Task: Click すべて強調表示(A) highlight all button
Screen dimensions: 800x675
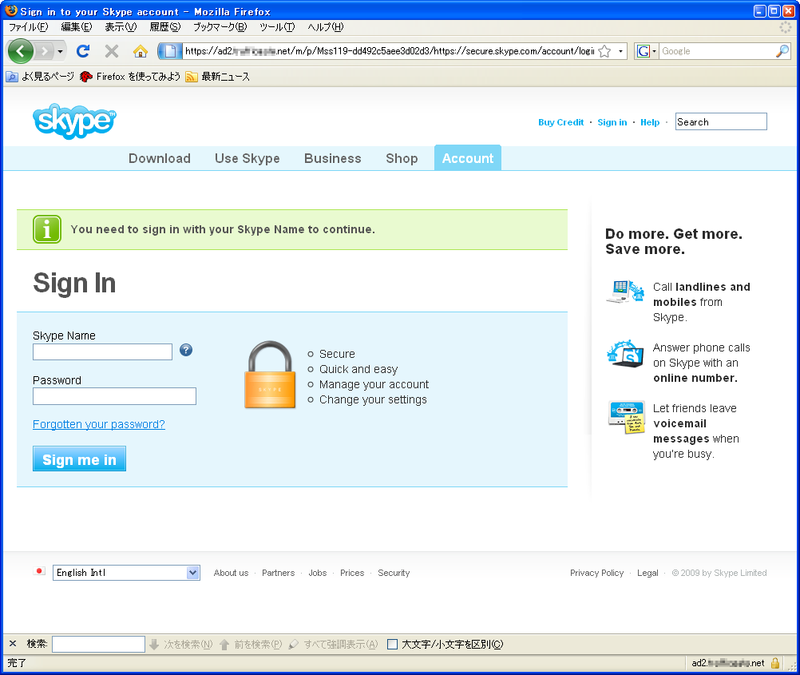Action: 333,644
